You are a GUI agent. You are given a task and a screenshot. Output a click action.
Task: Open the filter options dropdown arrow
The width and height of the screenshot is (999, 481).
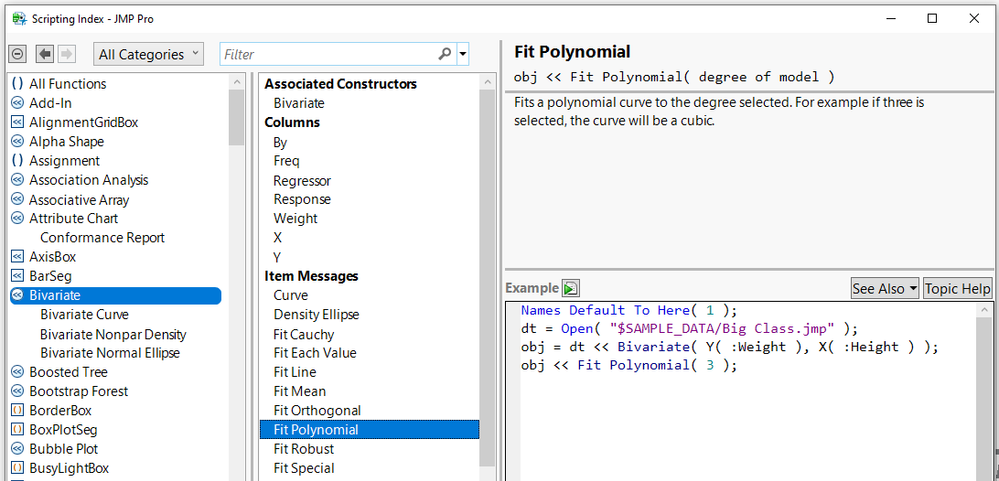point(463,54)
